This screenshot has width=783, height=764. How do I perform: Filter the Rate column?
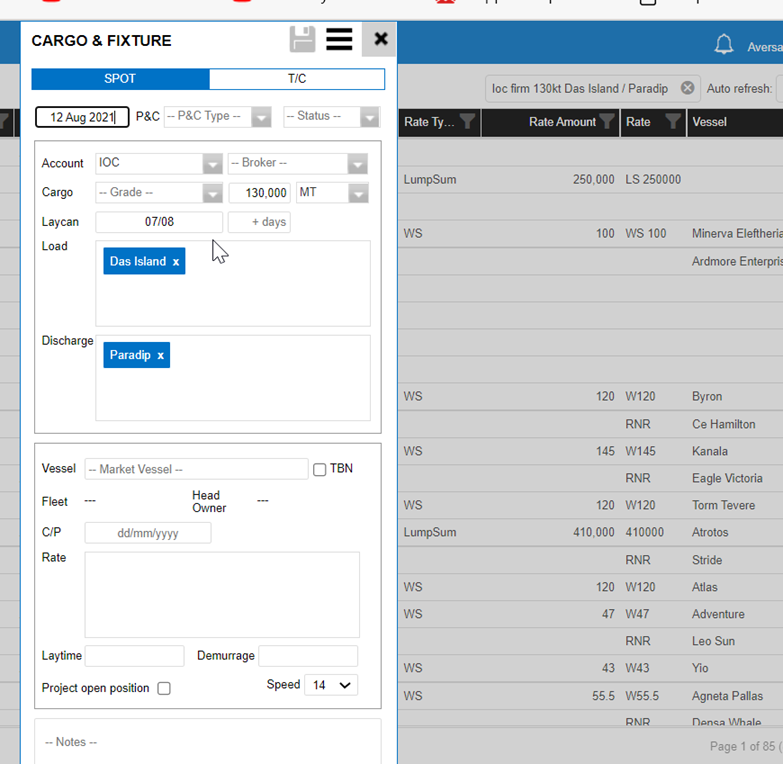[673, 122]
